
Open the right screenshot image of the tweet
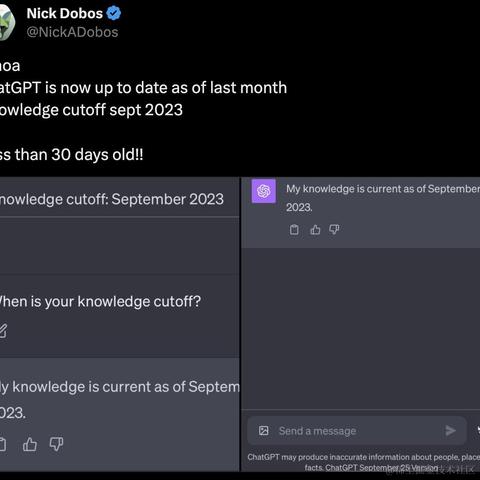(361, 324)
